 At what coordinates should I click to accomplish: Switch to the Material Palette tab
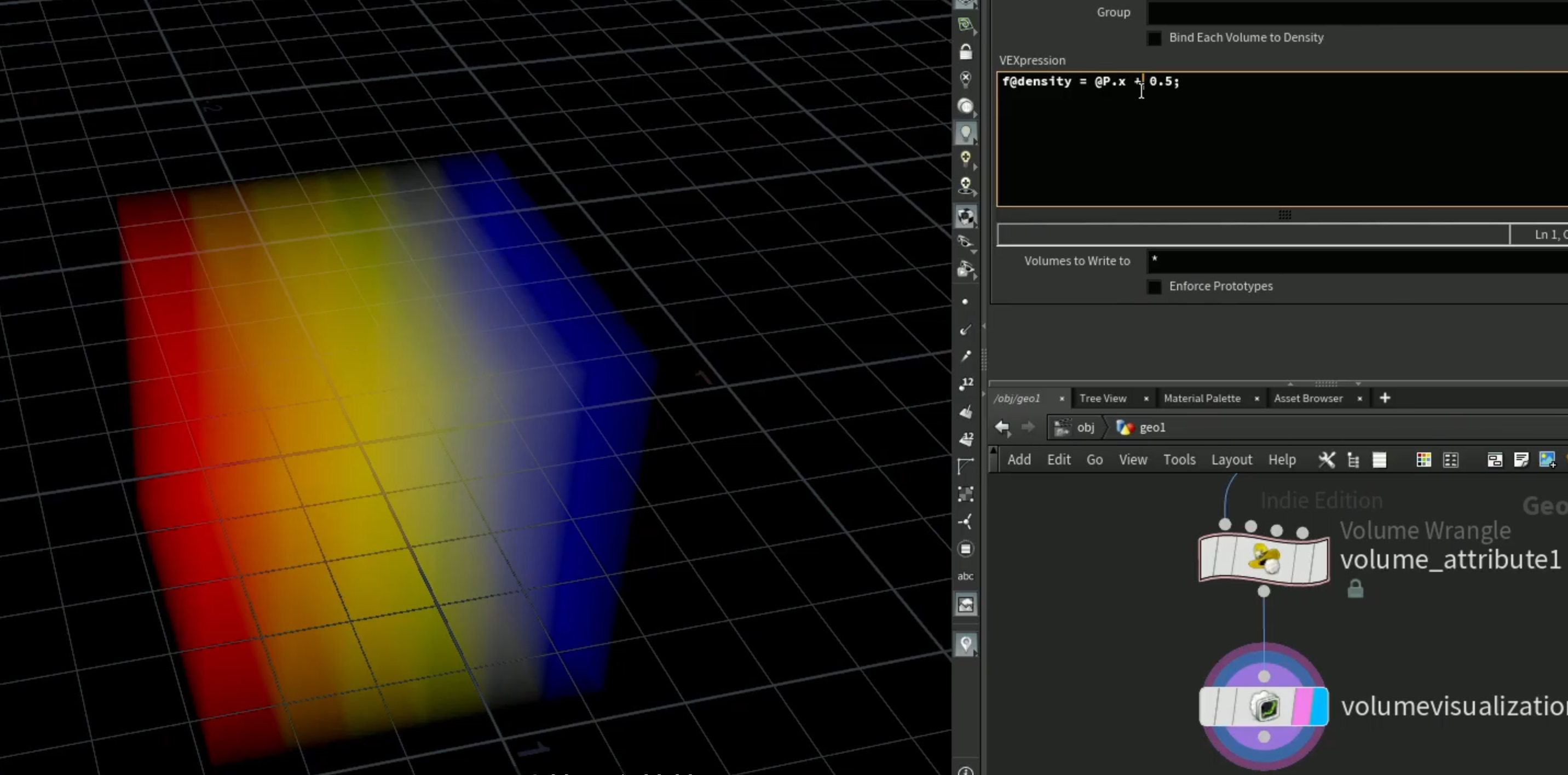(1202, 398)
